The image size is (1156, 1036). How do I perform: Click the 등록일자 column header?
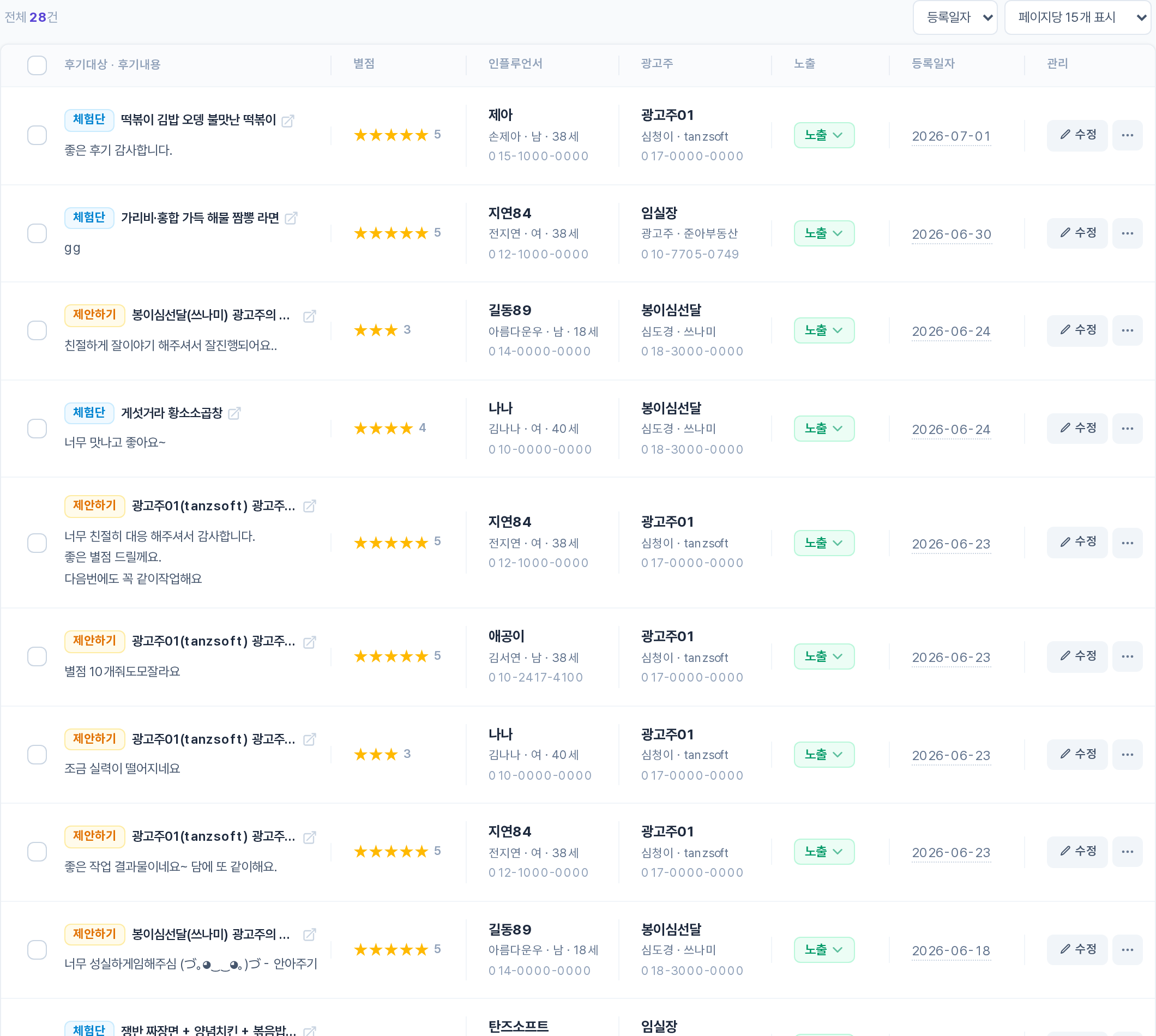pyautogui.click(x=933, y=64)
